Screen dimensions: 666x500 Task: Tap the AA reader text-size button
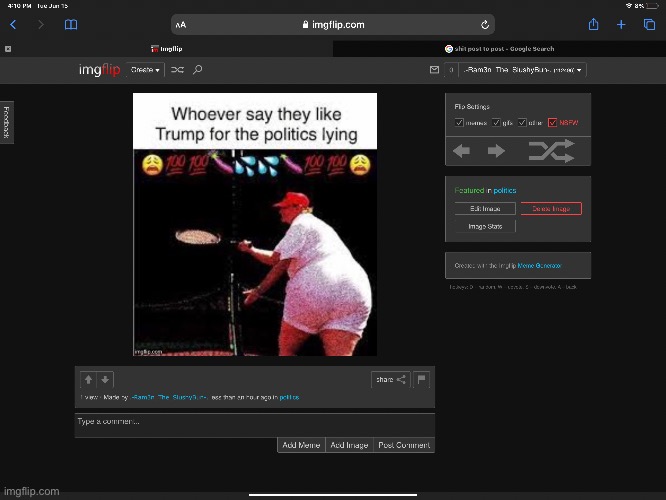pyautogui.click(x=181, y=25)
